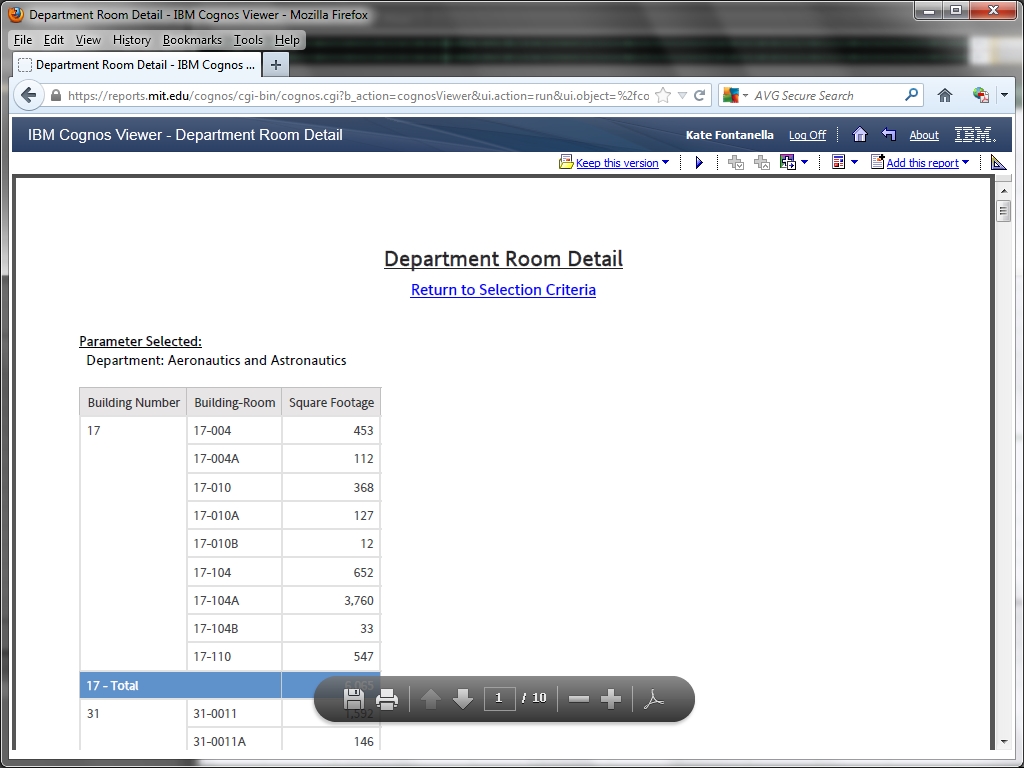Expand the Keep this version dropdown
The height and width of the screenshot is (768, 1024).
(666, 163)
